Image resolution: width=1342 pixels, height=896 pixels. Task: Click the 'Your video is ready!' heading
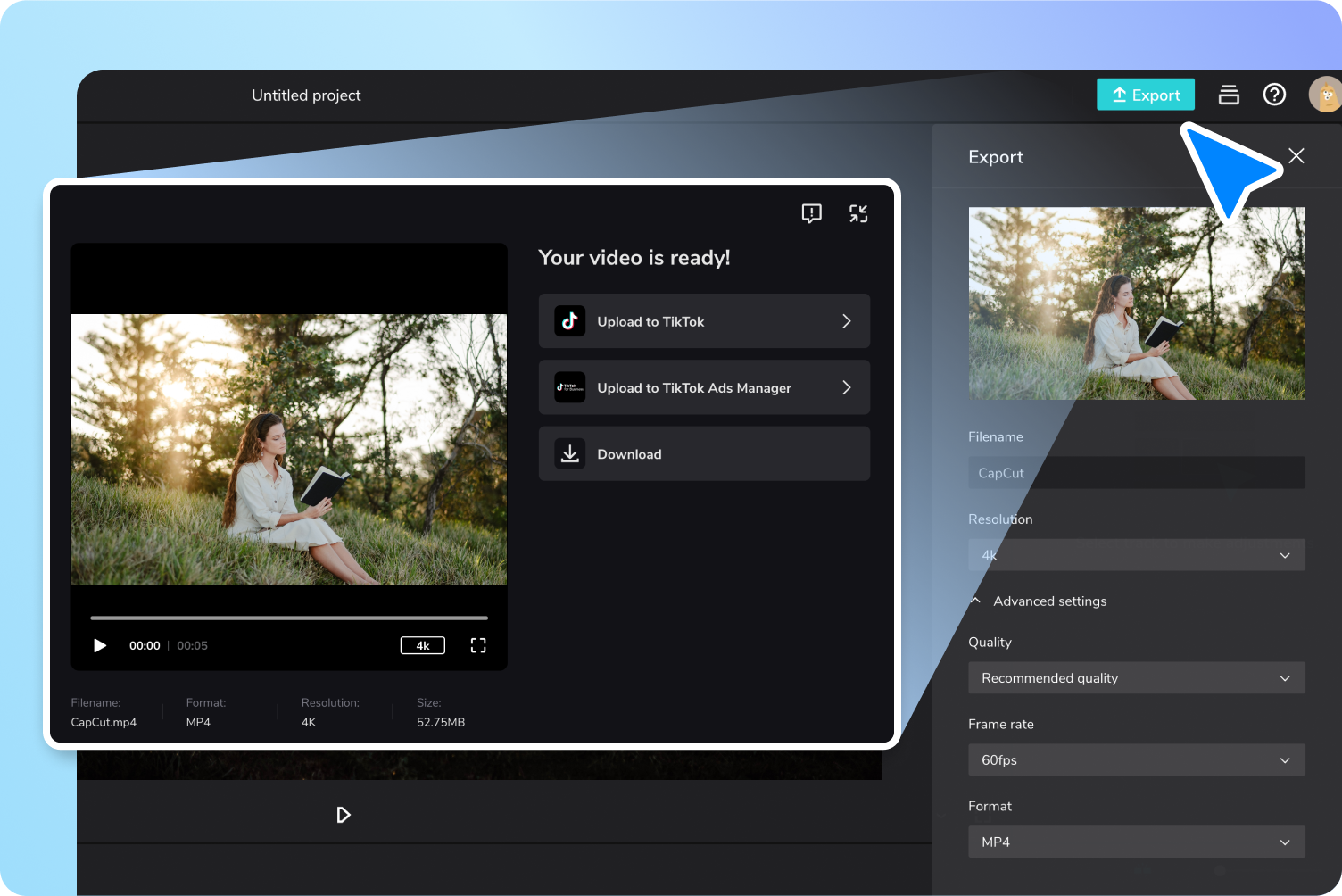tap(634, 258)
